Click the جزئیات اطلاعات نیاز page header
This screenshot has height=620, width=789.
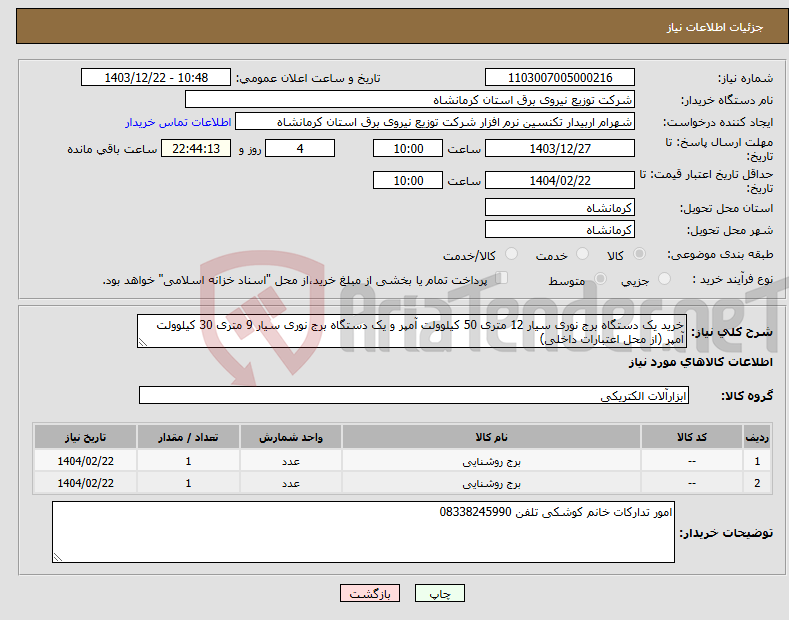click(715, 27)
